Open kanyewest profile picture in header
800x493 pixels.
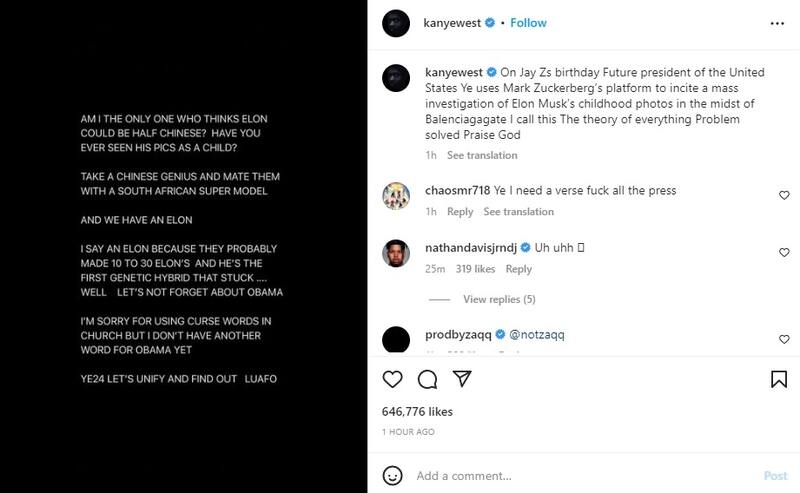(396, 22)
